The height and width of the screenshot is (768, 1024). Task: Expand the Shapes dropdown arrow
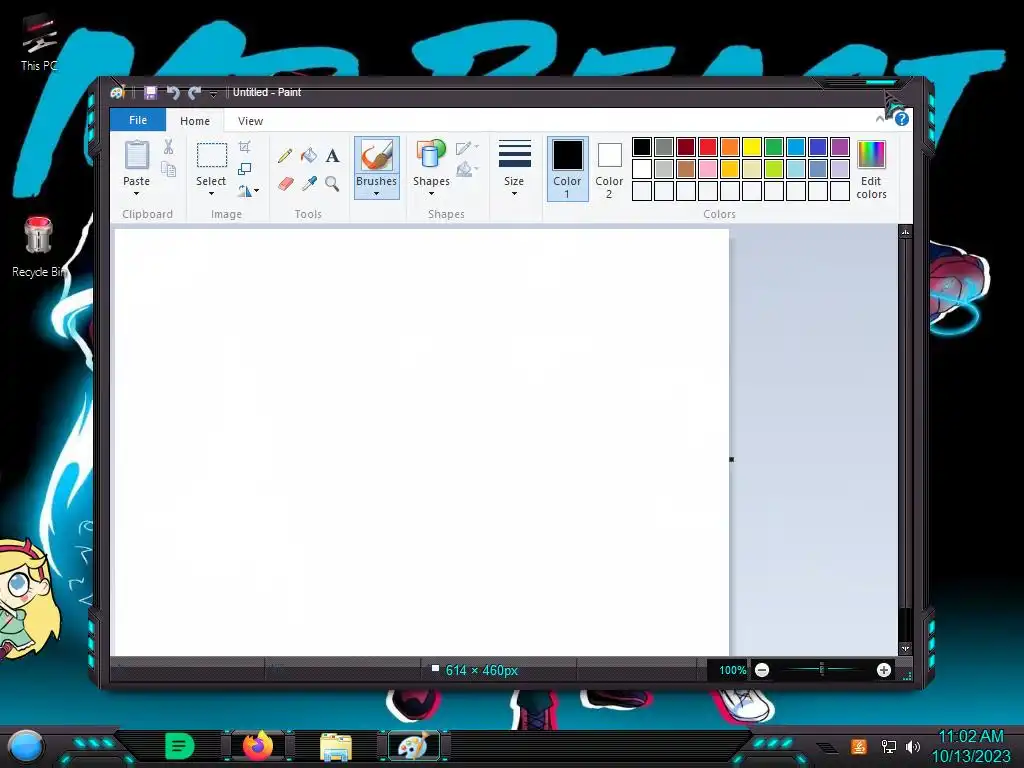(x=431, y=194)
